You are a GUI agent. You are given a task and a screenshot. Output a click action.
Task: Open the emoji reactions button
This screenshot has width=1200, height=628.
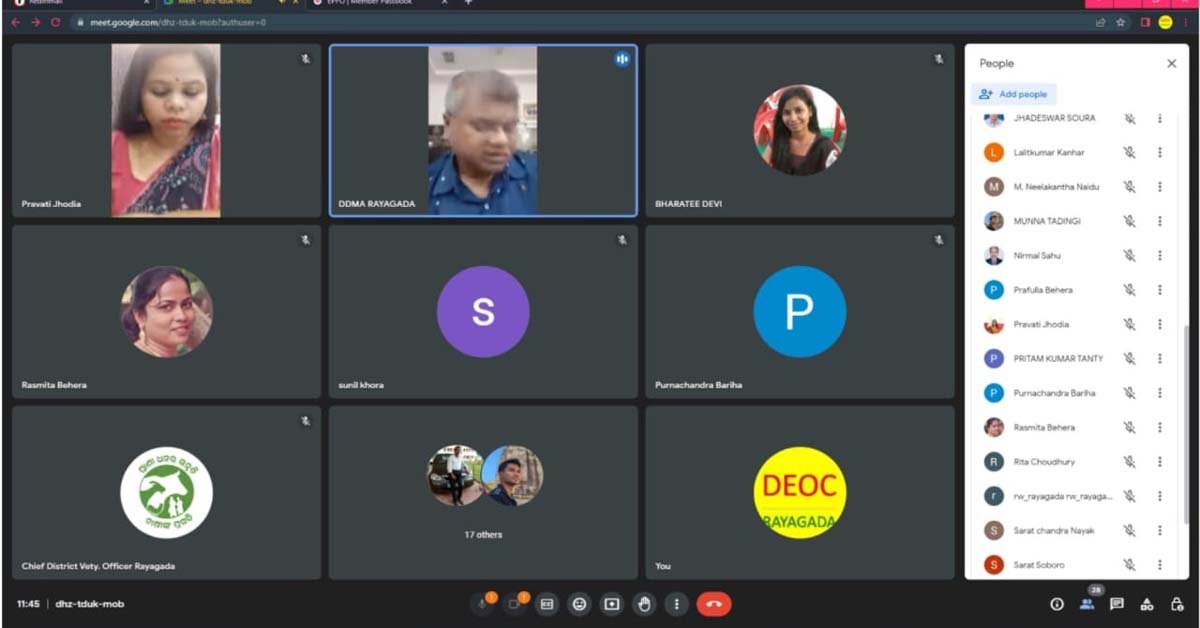pos(579,604)
